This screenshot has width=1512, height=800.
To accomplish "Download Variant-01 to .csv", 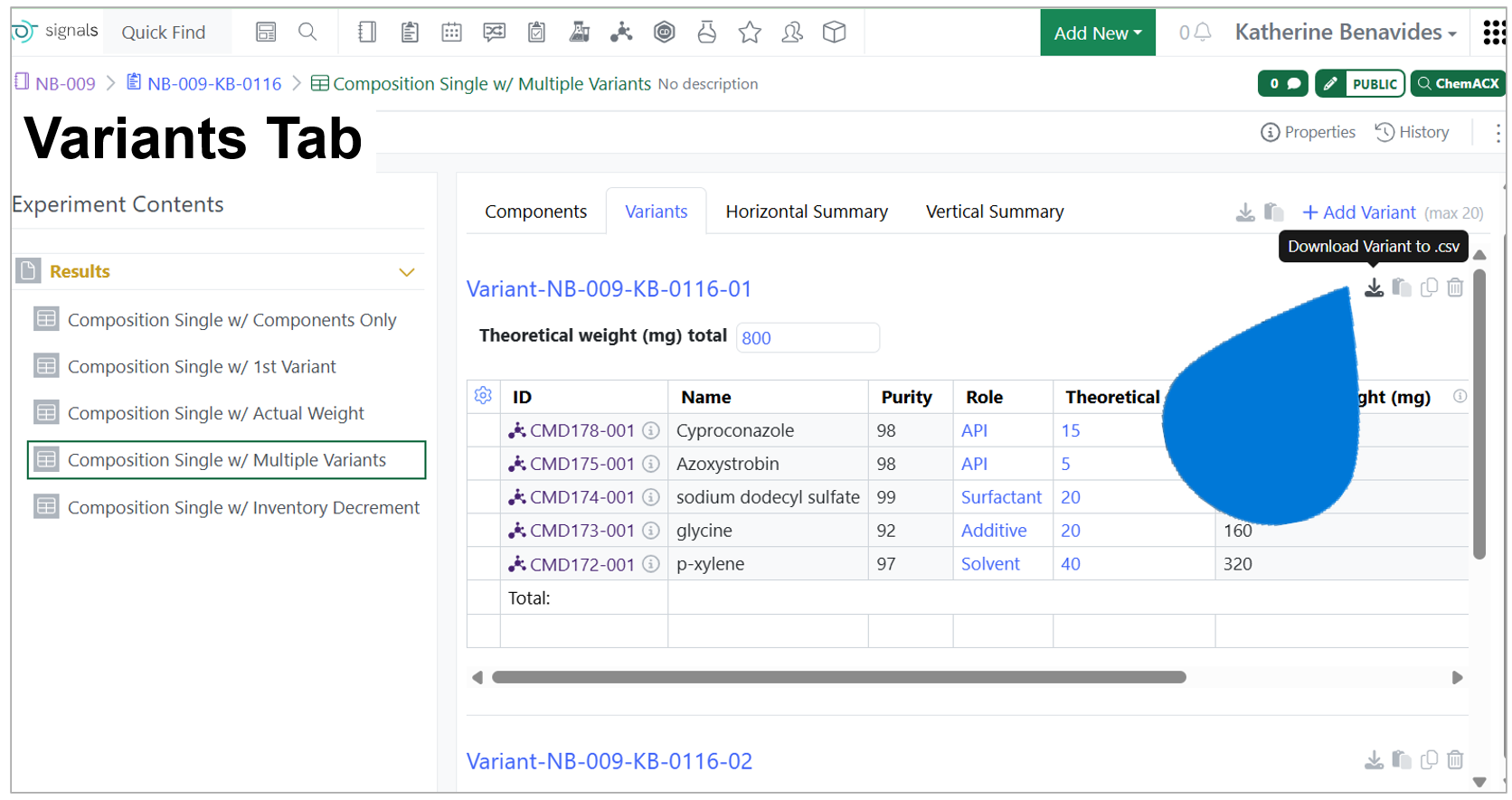I will [x=1374, y=287].
